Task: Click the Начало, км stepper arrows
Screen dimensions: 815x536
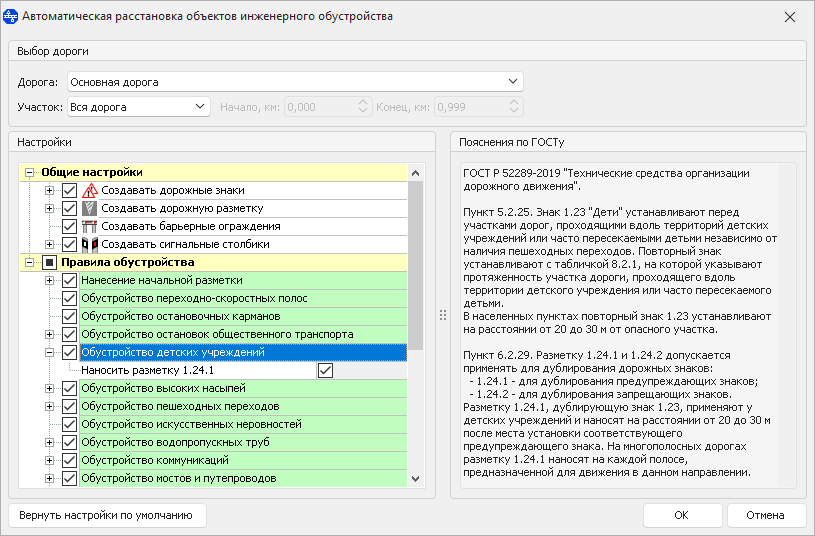Action: click(363, 107)
